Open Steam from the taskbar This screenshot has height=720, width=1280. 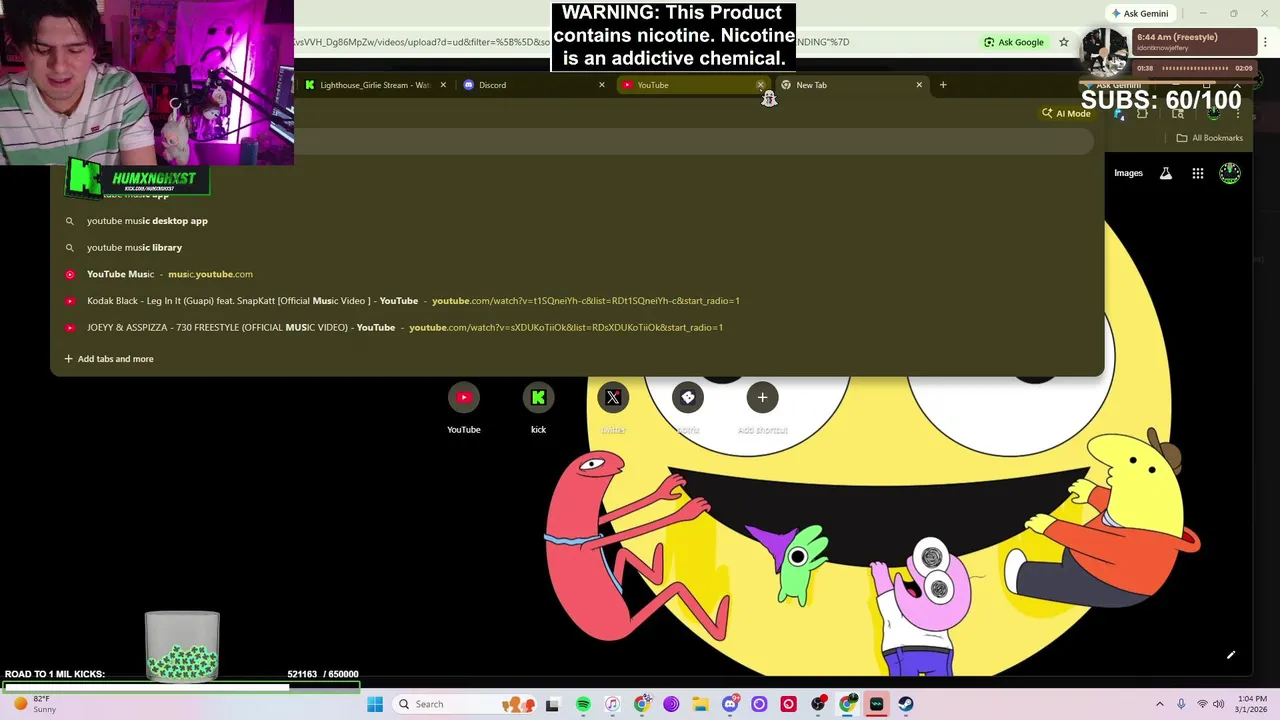coord(906,704)
